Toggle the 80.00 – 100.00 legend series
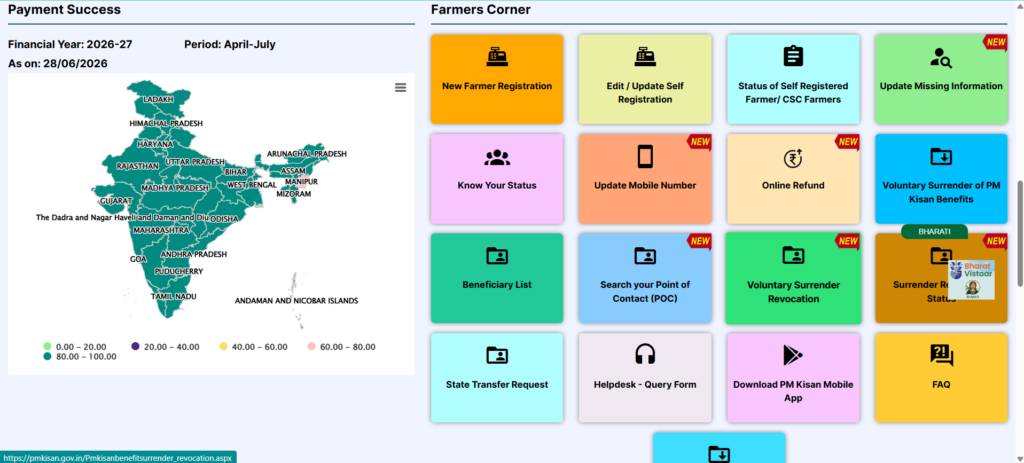Image resolution: width=1024 pixels, height=463 pixels. coord(80,357)
